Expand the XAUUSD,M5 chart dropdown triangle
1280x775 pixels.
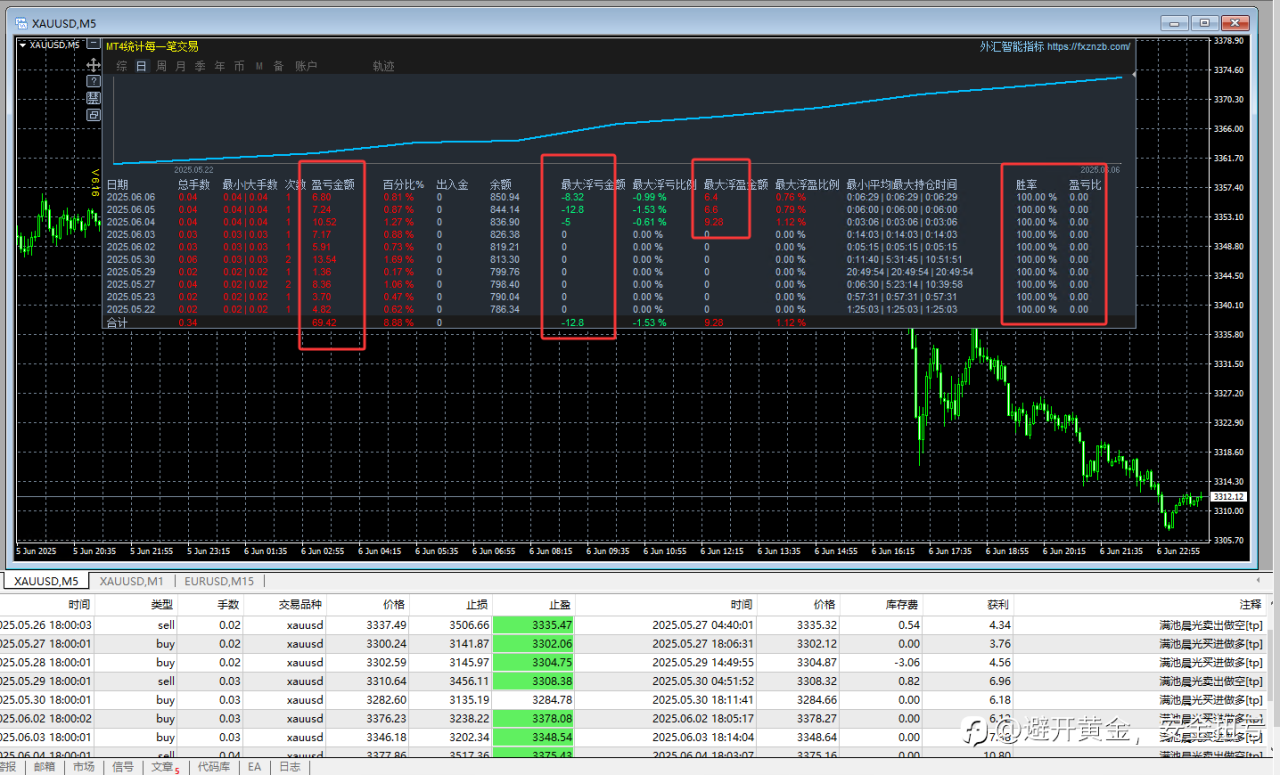point(23,44)
